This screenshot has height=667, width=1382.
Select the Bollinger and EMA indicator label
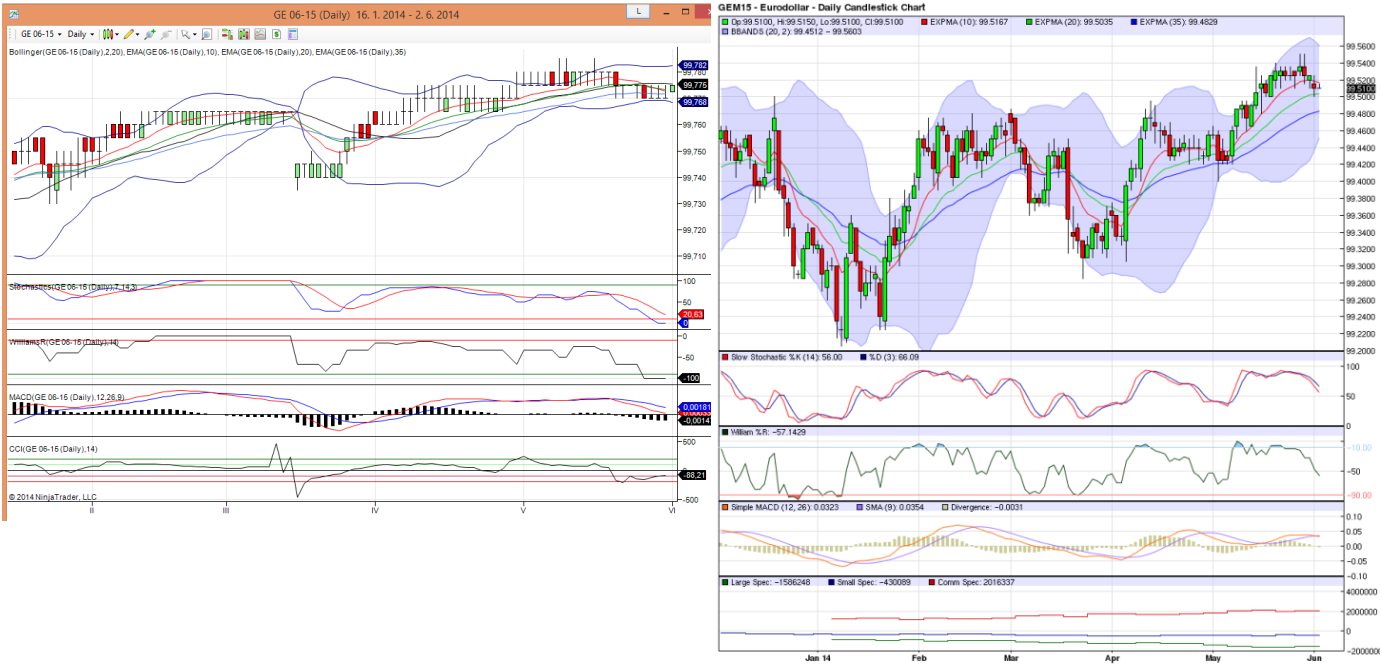click(x=207, y=52)
